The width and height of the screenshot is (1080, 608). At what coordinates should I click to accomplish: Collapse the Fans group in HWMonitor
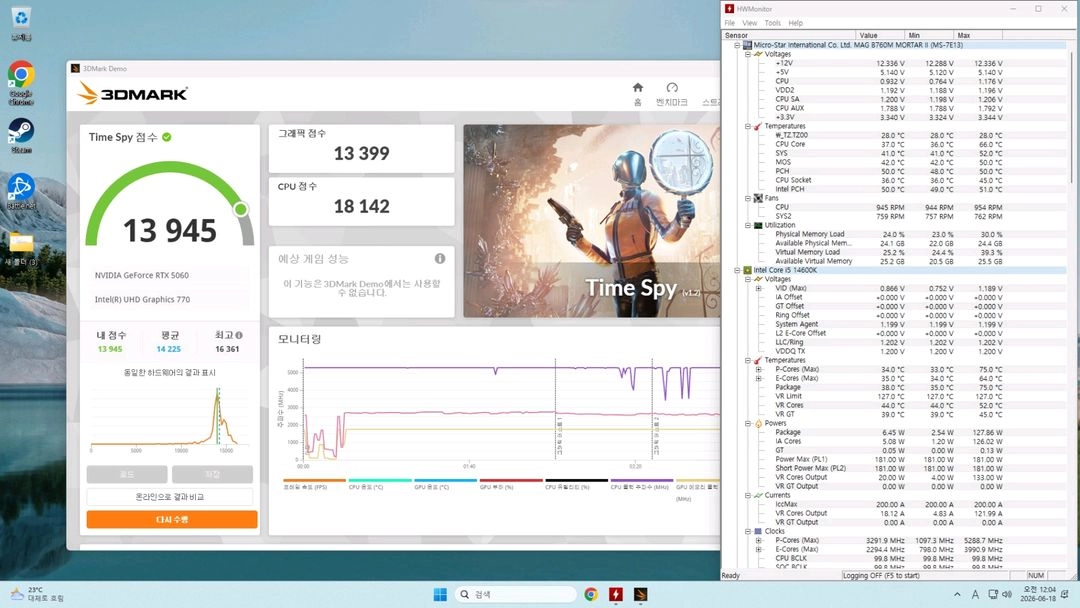(748, 198)
